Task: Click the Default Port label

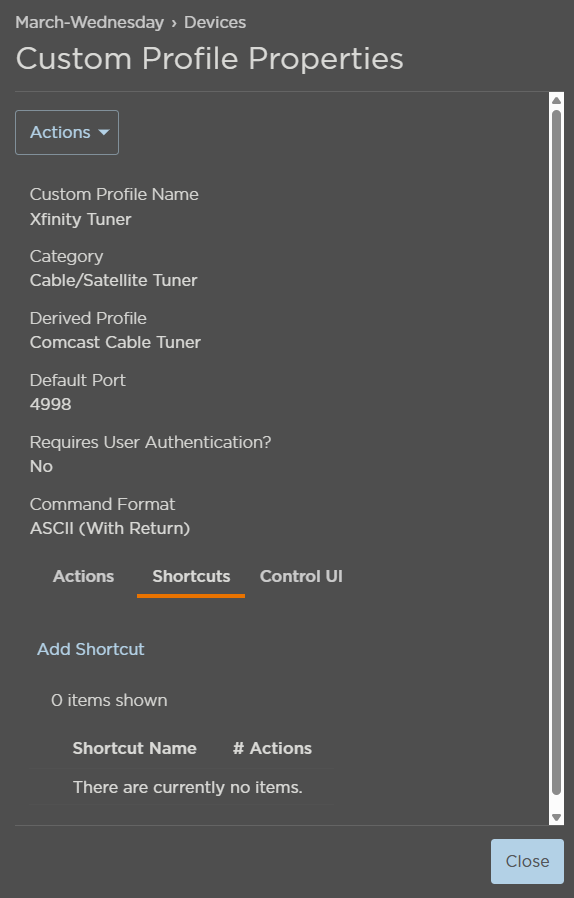Action: pos(78,380)
